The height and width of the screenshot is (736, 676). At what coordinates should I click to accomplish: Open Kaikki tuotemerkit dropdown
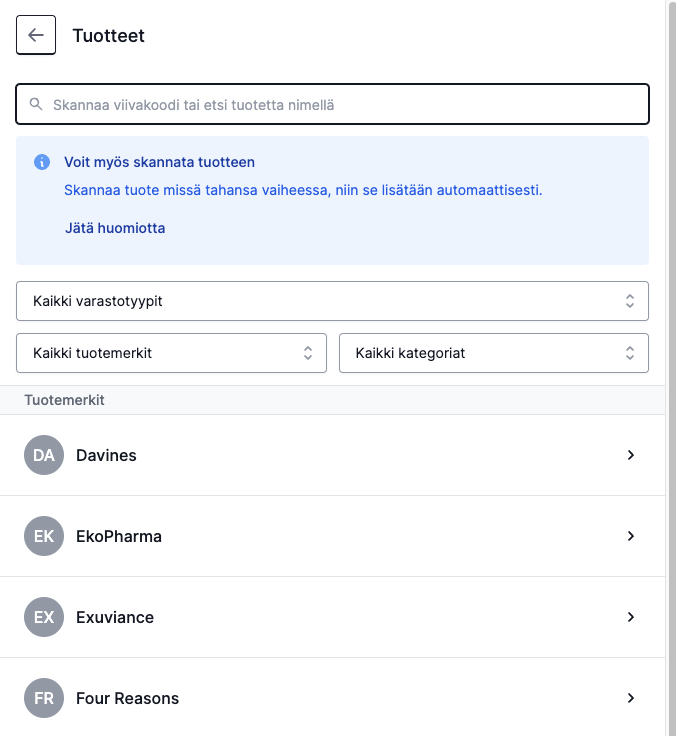(171, 353)
